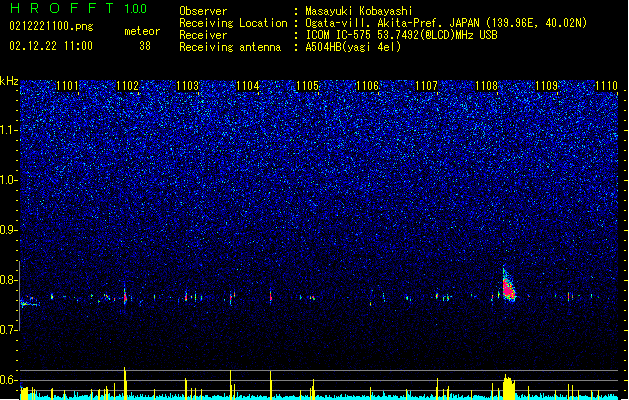The height and width of the screenshot is (400, 629).
Task: Click the wide yellow power burst below 1108
Action: point(509,387)
